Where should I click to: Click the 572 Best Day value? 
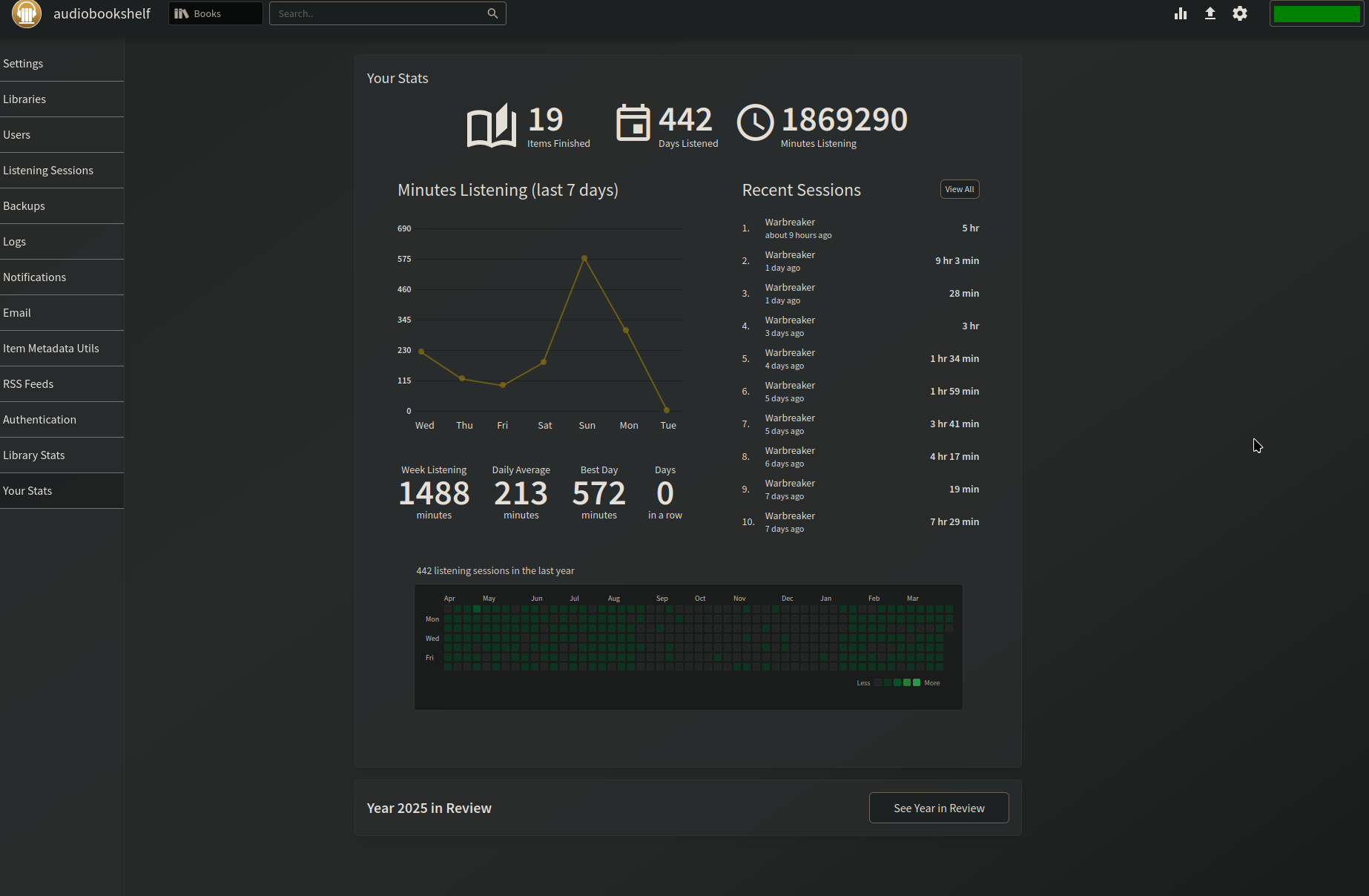coord(599,493)
